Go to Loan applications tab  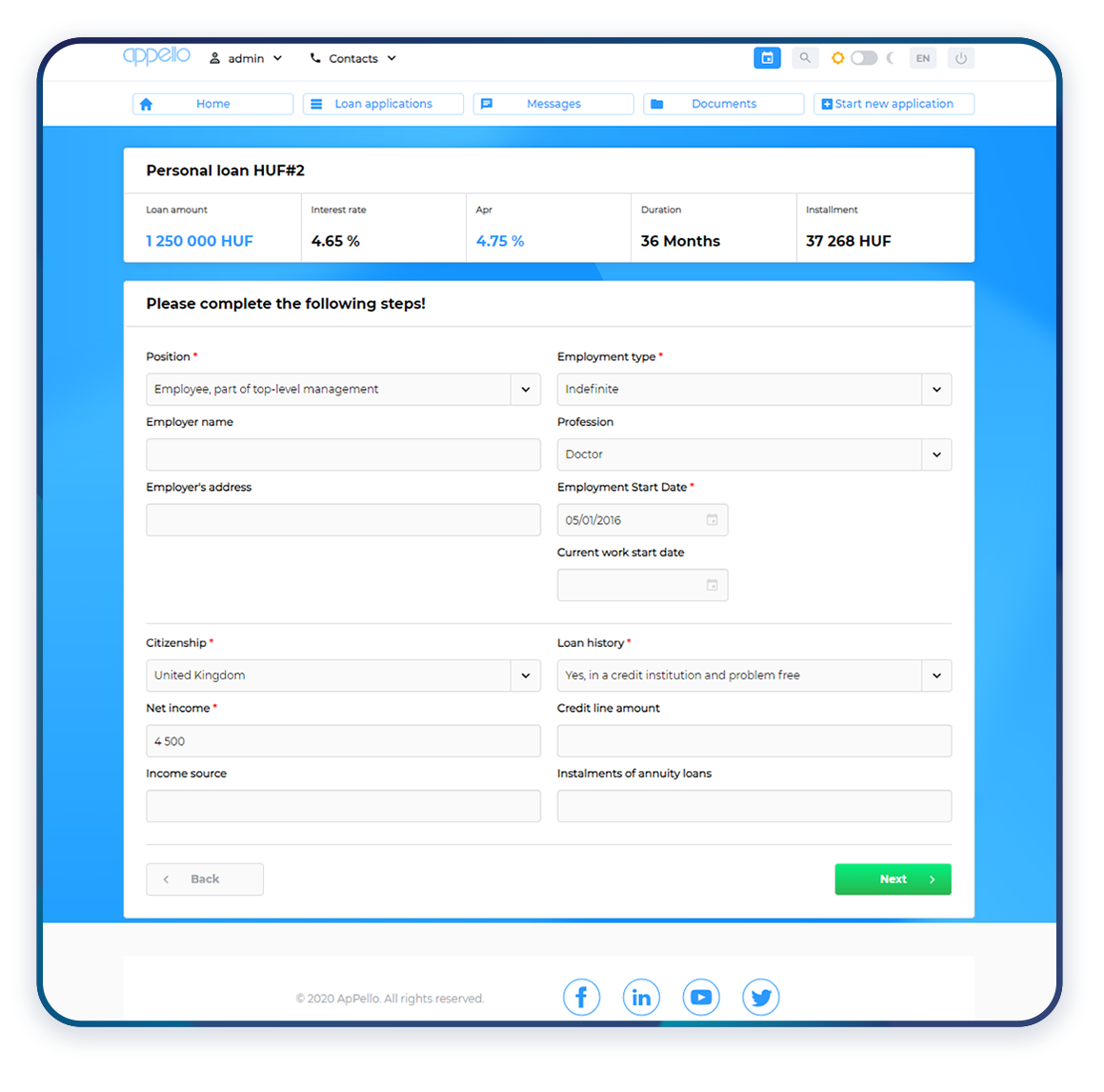383,104
